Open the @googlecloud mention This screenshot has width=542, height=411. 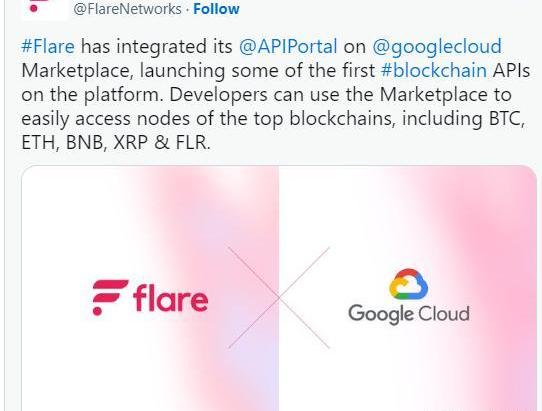(x=437, y=47)
